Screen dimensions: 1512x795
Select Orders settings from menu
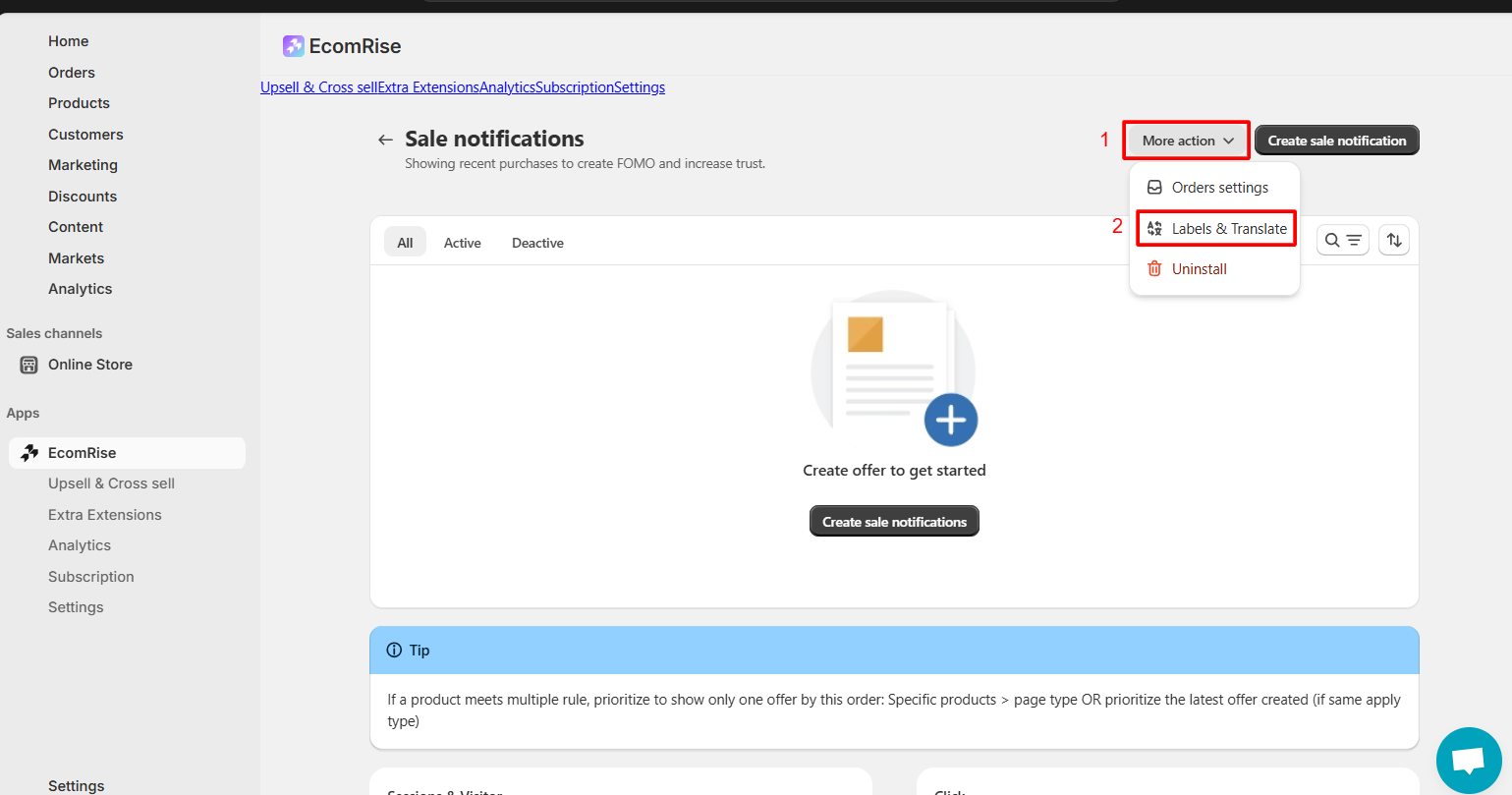[1214, 188]
